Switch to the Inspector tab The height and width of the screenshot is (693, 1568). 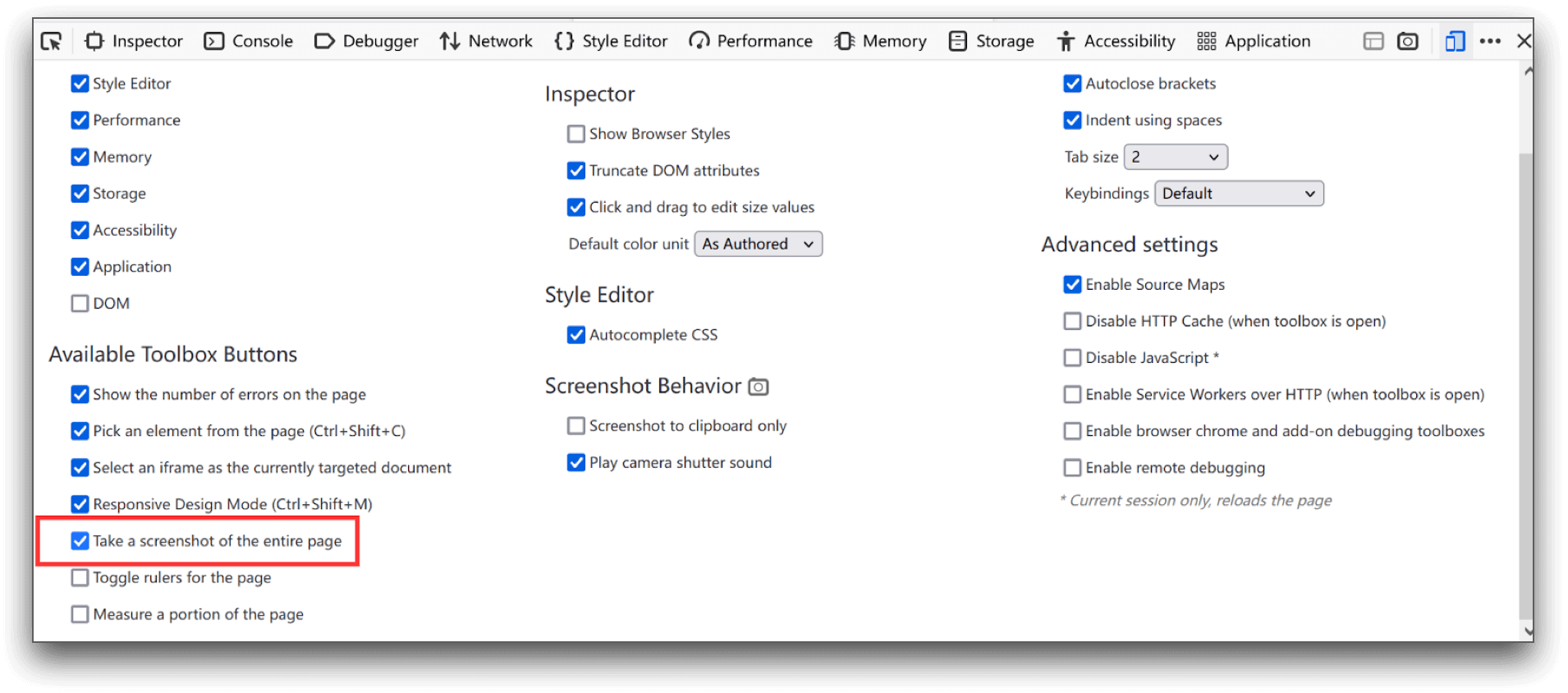coord(134,41)
